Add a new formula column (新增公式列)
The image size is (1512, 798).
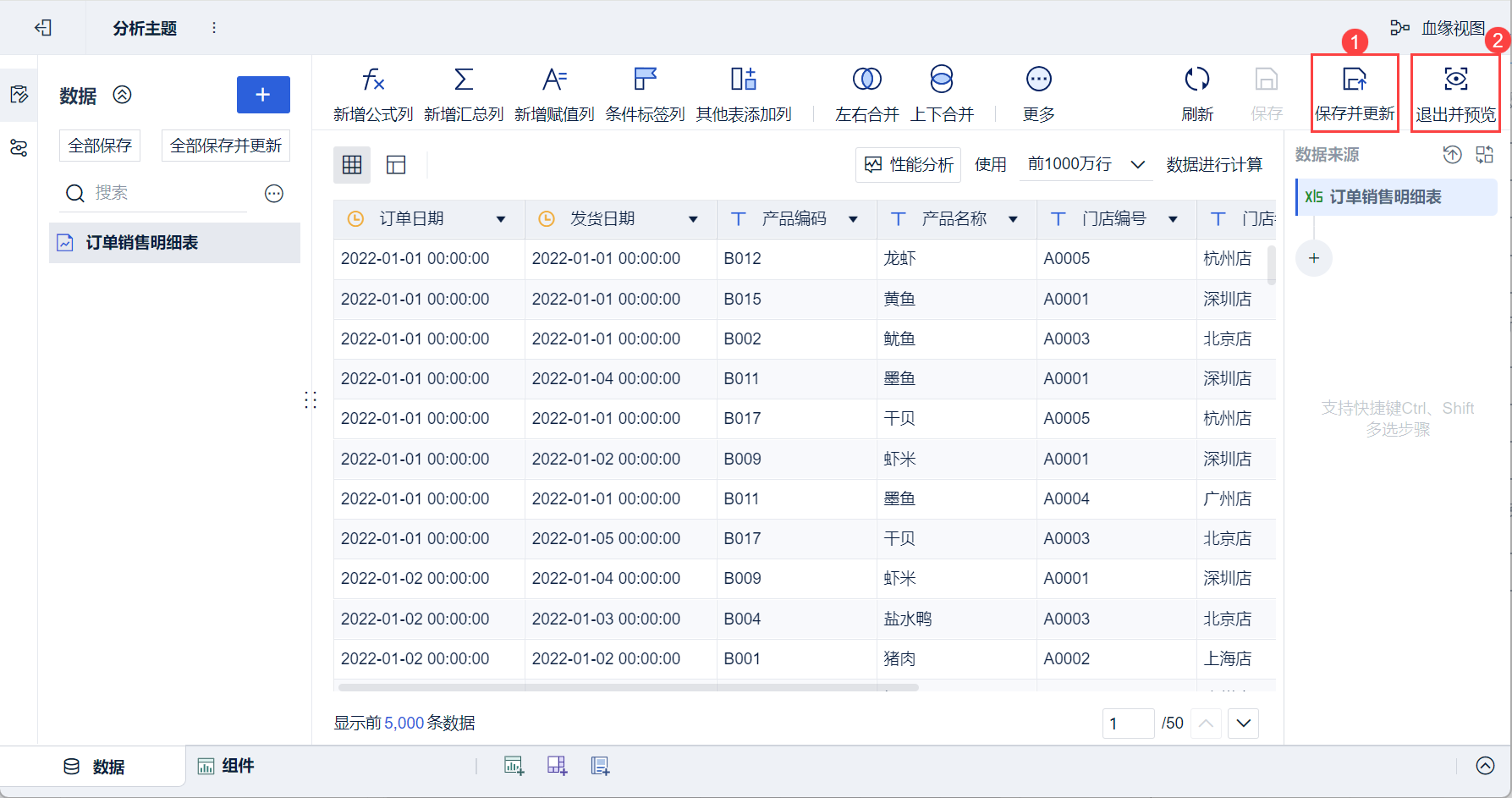(x=373, y=95)
